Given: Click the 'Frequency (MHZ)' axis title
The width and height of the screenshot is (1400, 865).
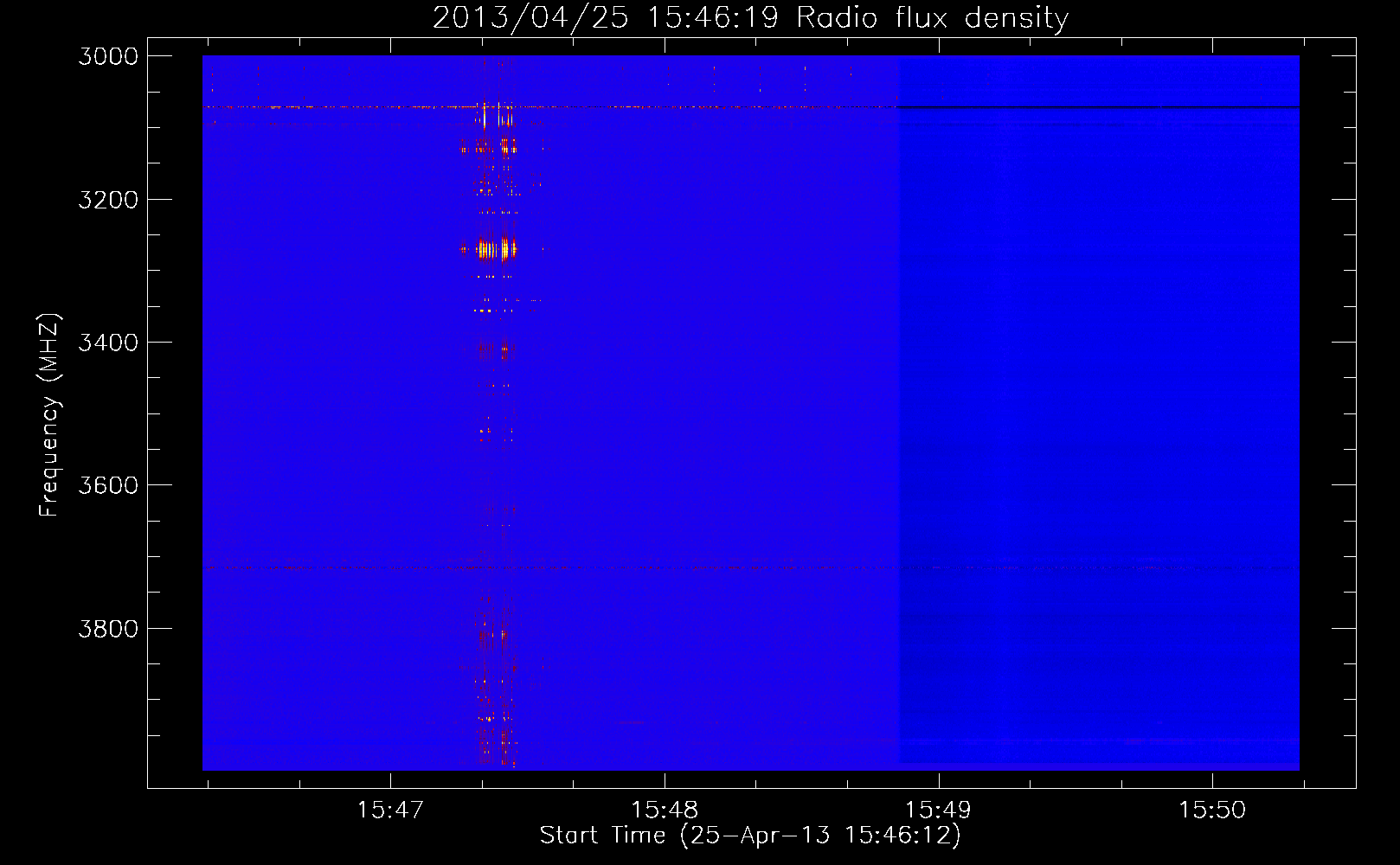Looking at the screenshot, I should point(50,415).
